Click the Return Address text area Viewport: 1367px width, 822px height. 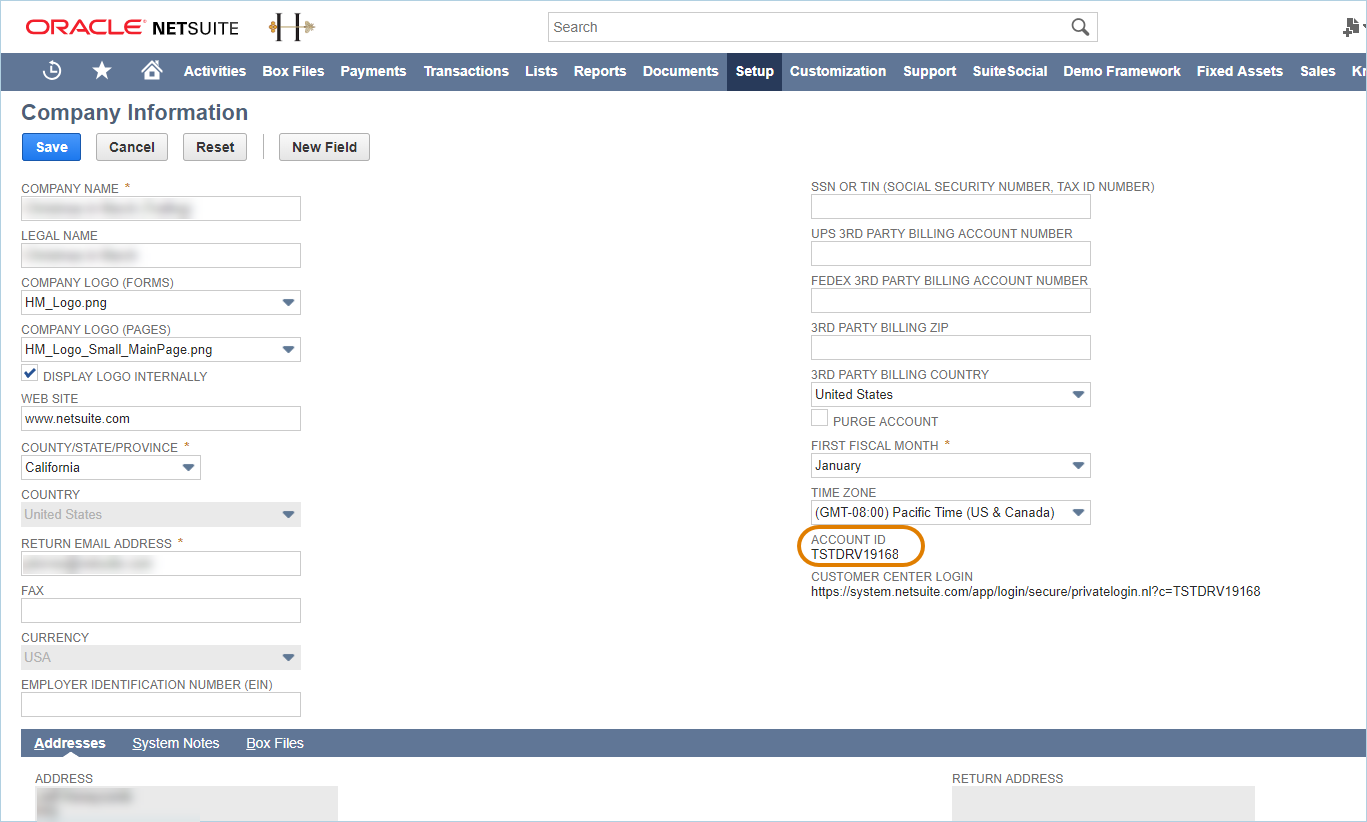[x=1103, y=803]
